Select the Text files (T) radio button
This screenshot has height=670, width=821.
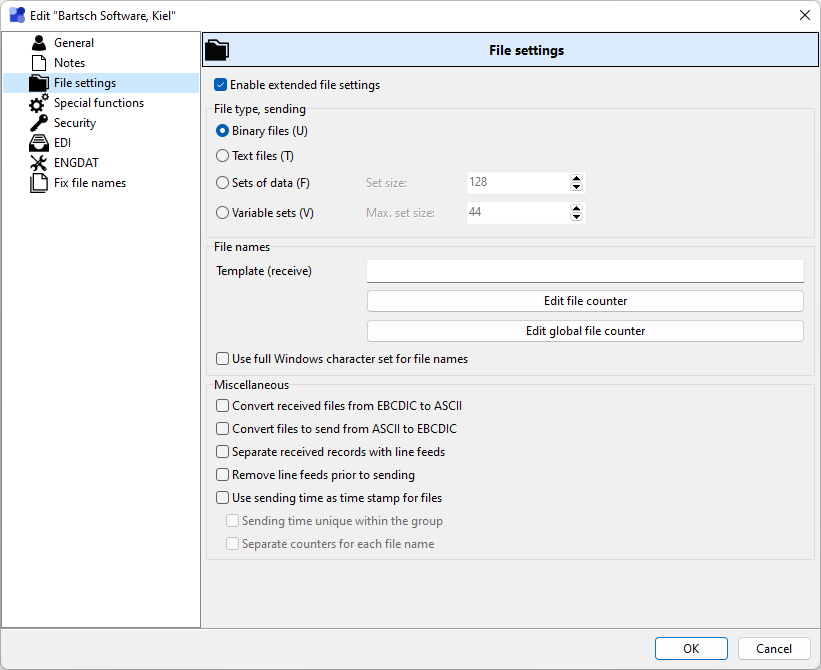pos(222,156)
